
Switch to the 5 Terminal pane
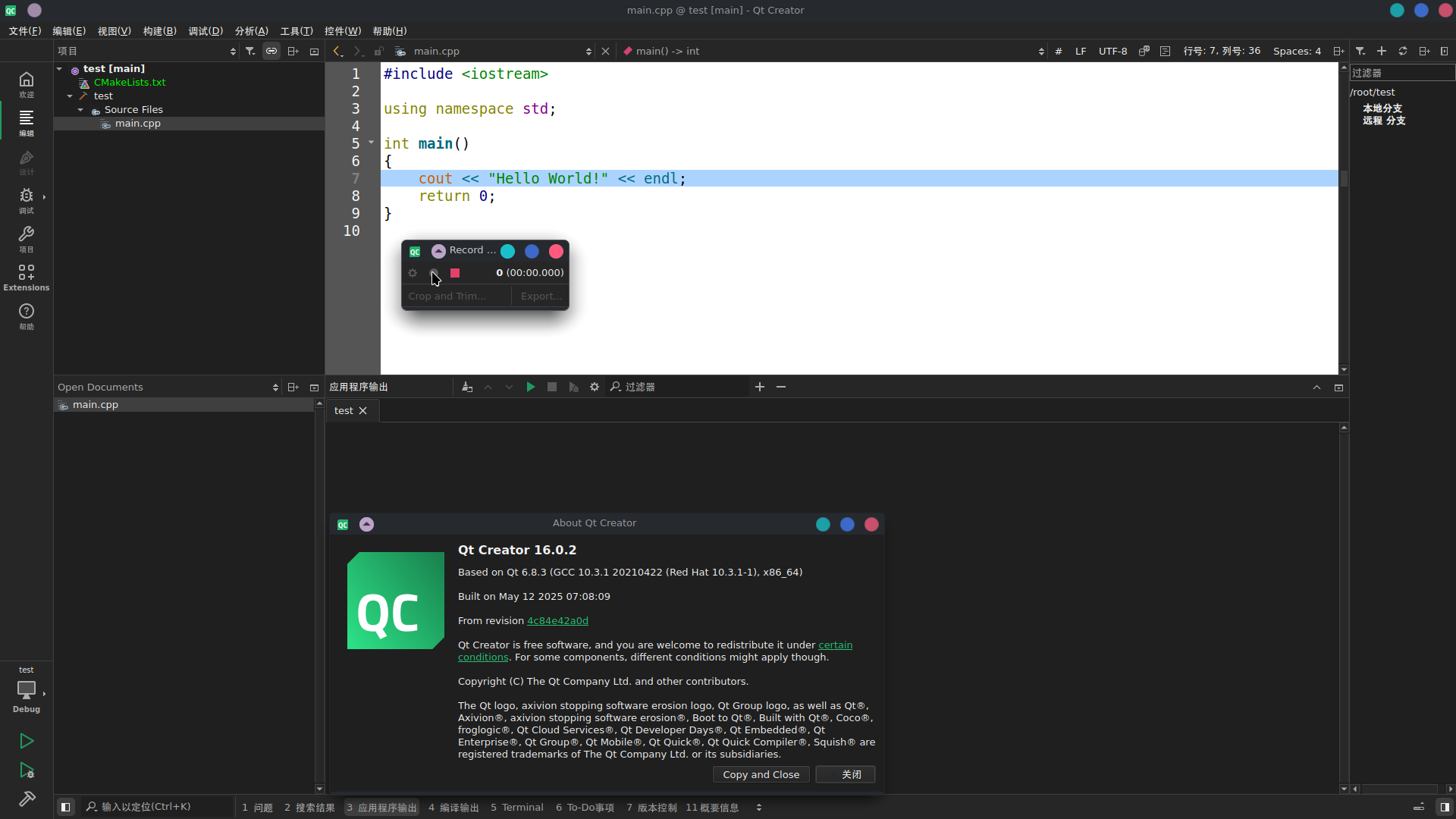point(516,808)
